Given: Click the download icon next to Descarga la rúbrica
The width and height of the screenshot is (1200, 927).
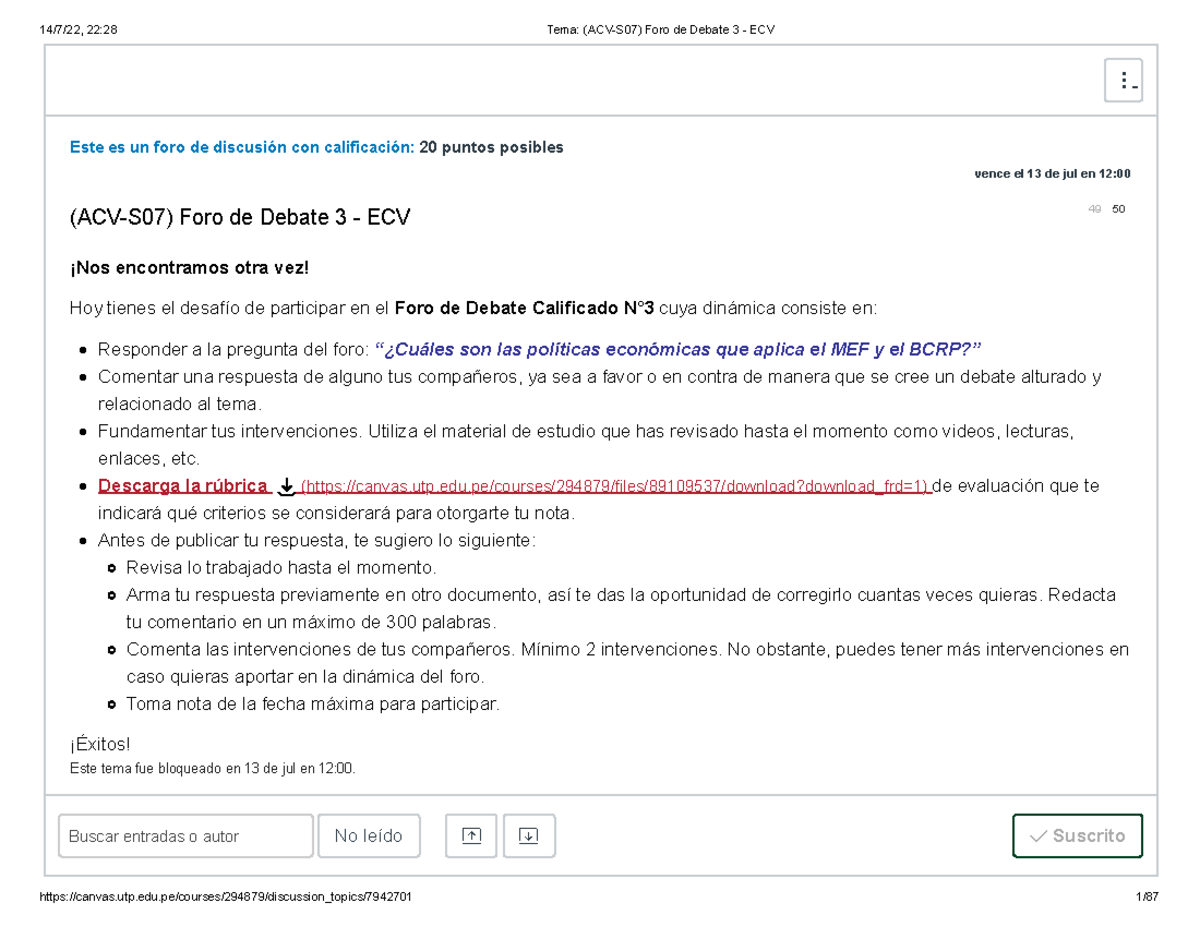Looking at the screenshot, I should [x=287, y=486].
